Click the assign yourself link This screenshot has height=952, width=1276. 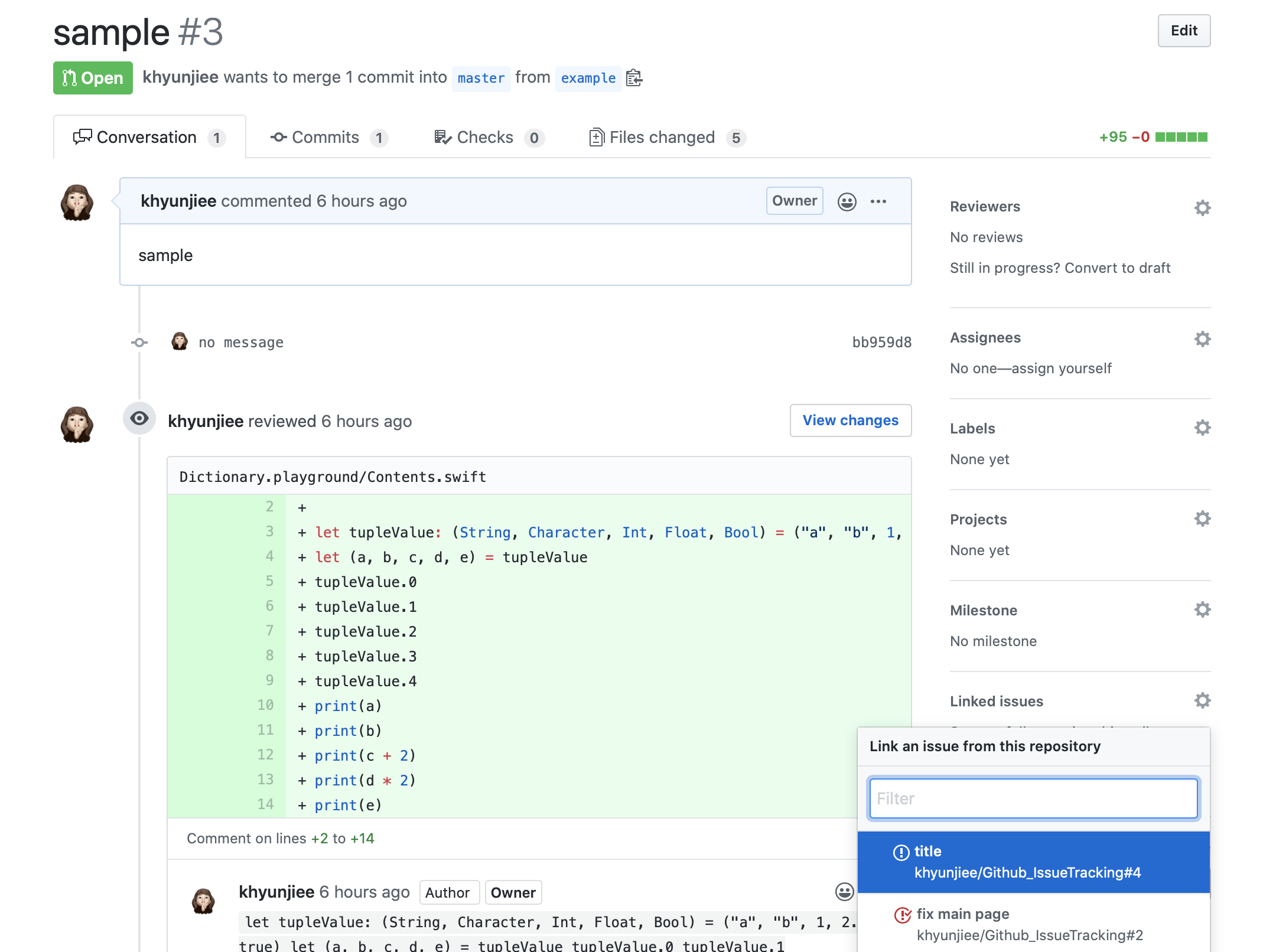click(x=1062, y=369)
